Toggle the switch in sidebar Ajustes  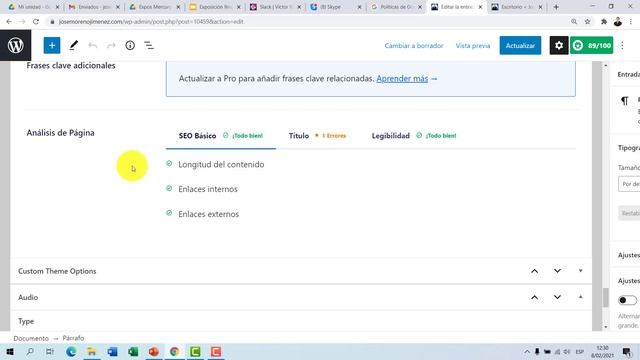[627, 300]
